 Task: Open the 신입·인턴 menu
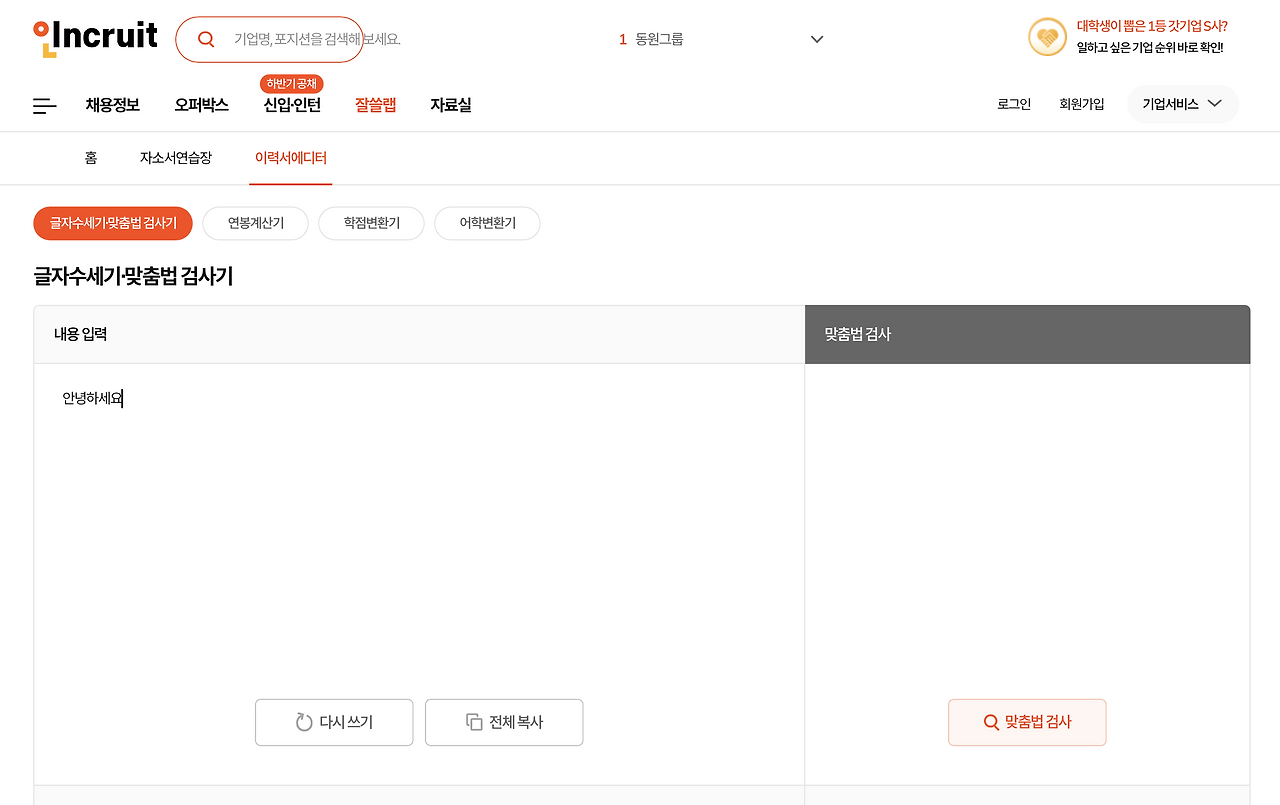[292, 105]
